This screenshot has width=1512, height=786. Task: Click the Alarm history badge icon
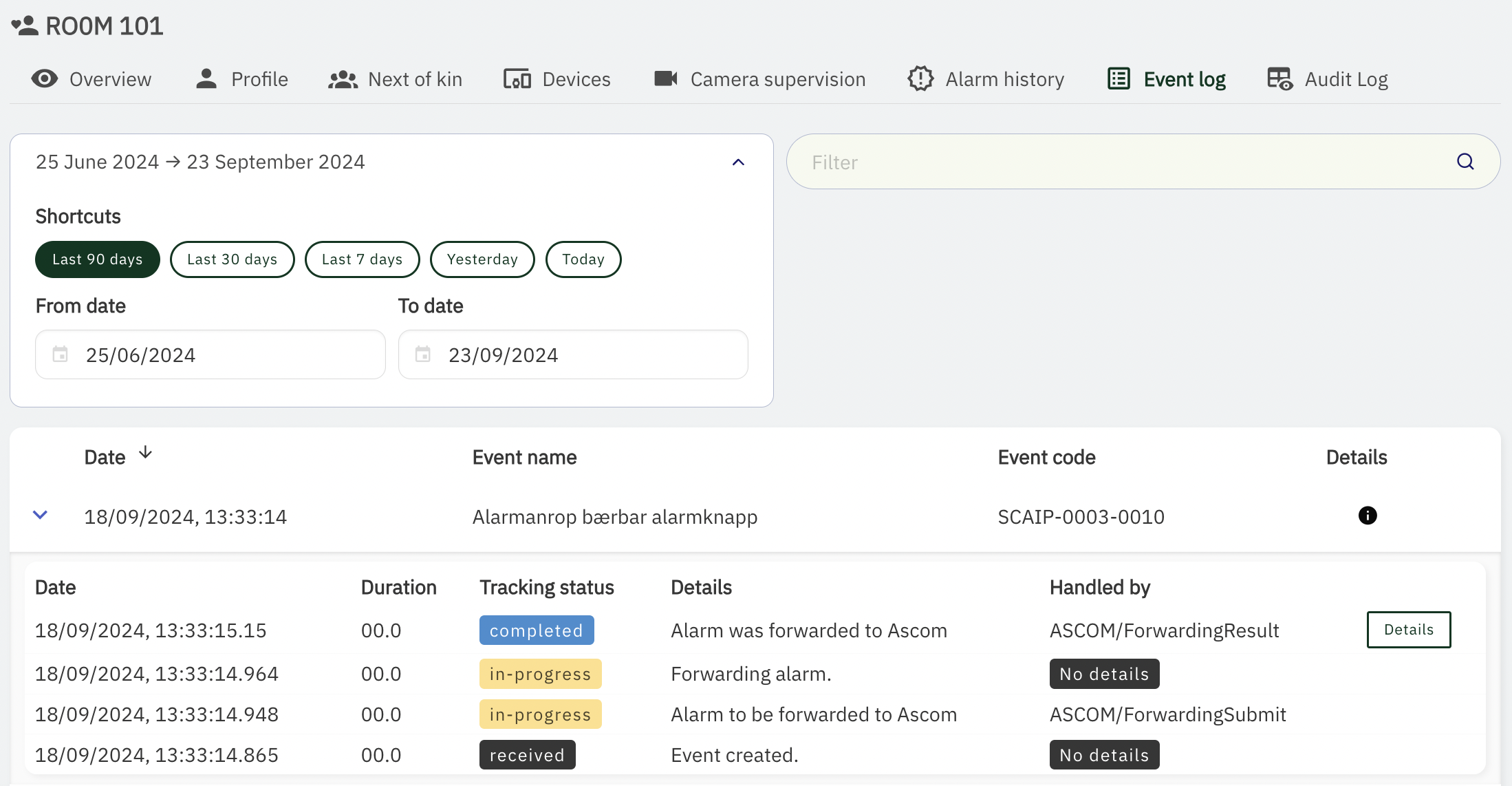(x=920, y=78)
